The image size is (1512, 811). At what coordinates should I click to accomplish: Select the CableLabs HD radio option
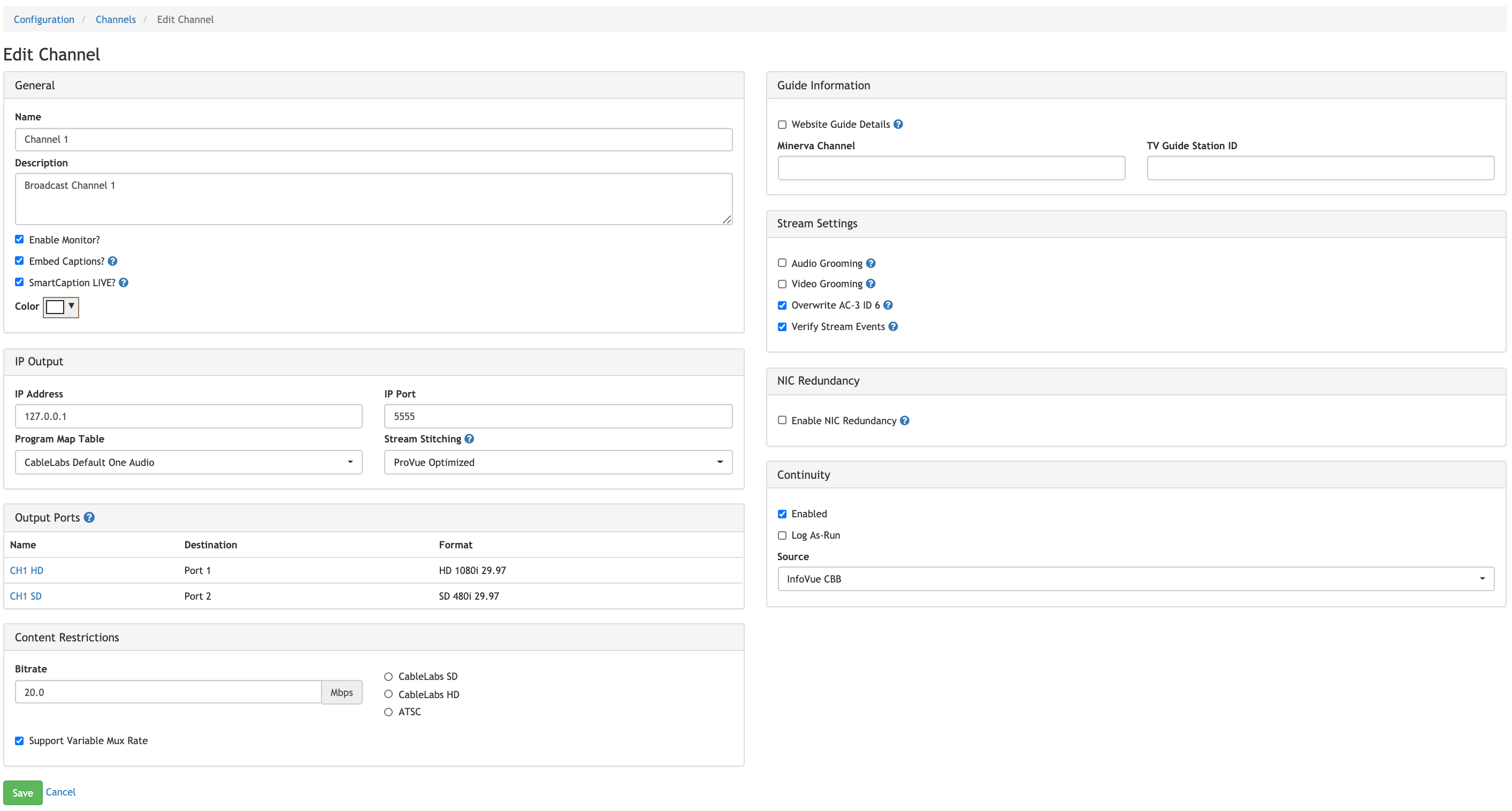point(388,694)
